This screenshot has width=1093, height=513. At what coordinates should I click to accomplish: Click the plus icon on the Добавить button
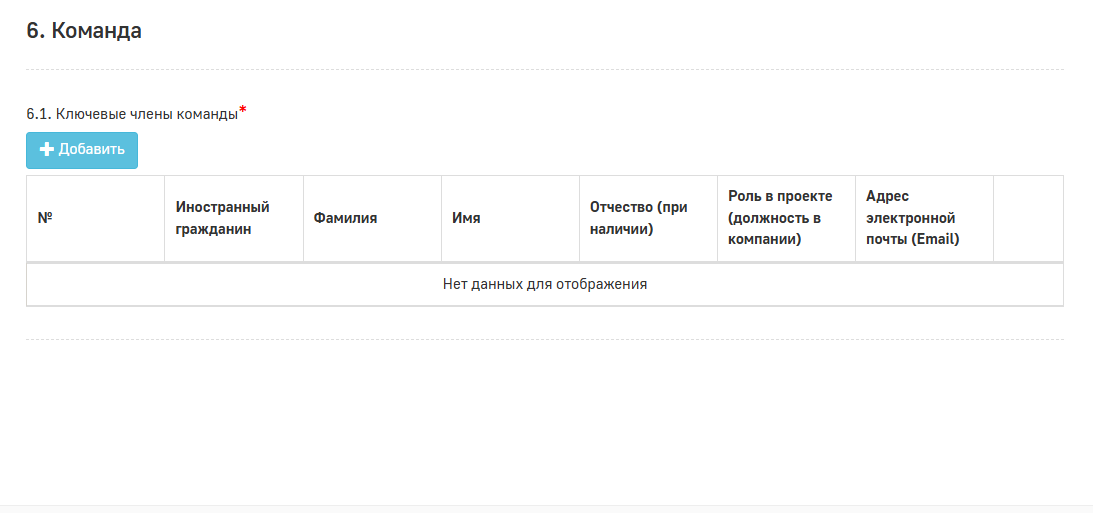tap(47, 150)
